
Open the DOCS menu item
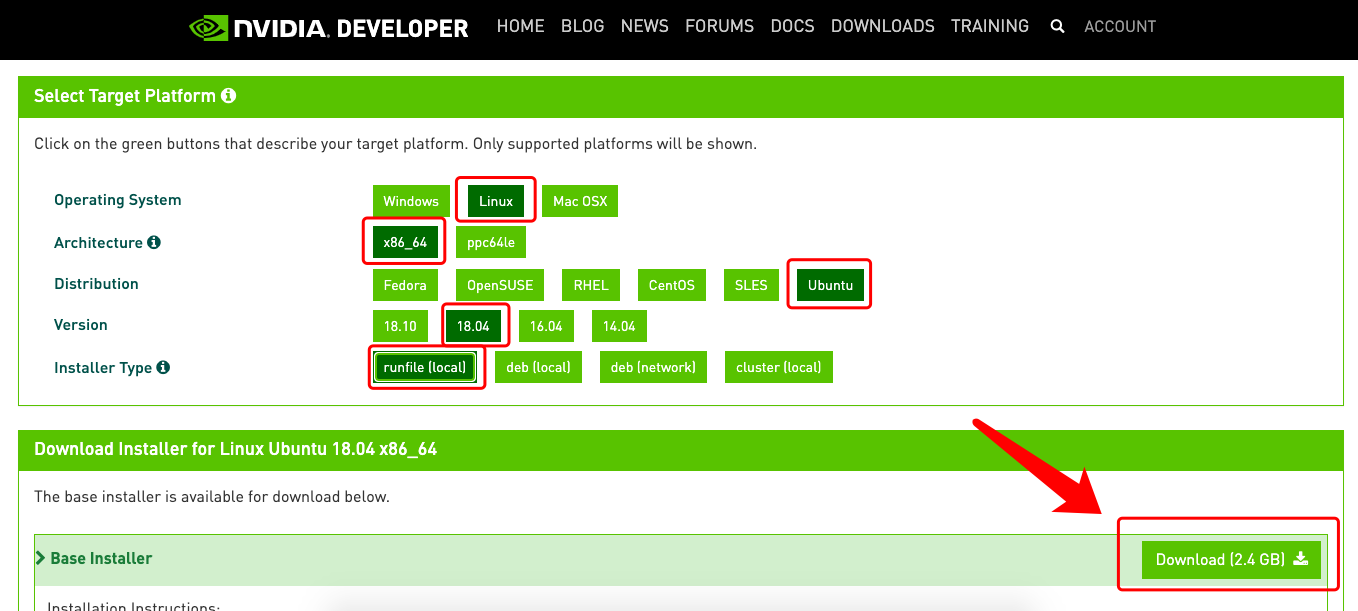tap(793, 26)
